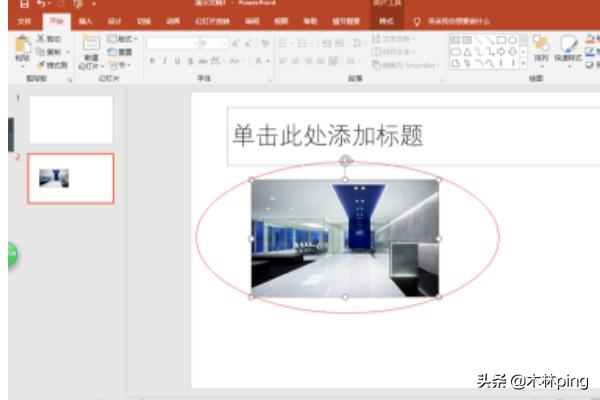Viewport: 600px width, 400px height.
Task: Select the triangle shape in shapes gallery
Action: tap(467, 52)
